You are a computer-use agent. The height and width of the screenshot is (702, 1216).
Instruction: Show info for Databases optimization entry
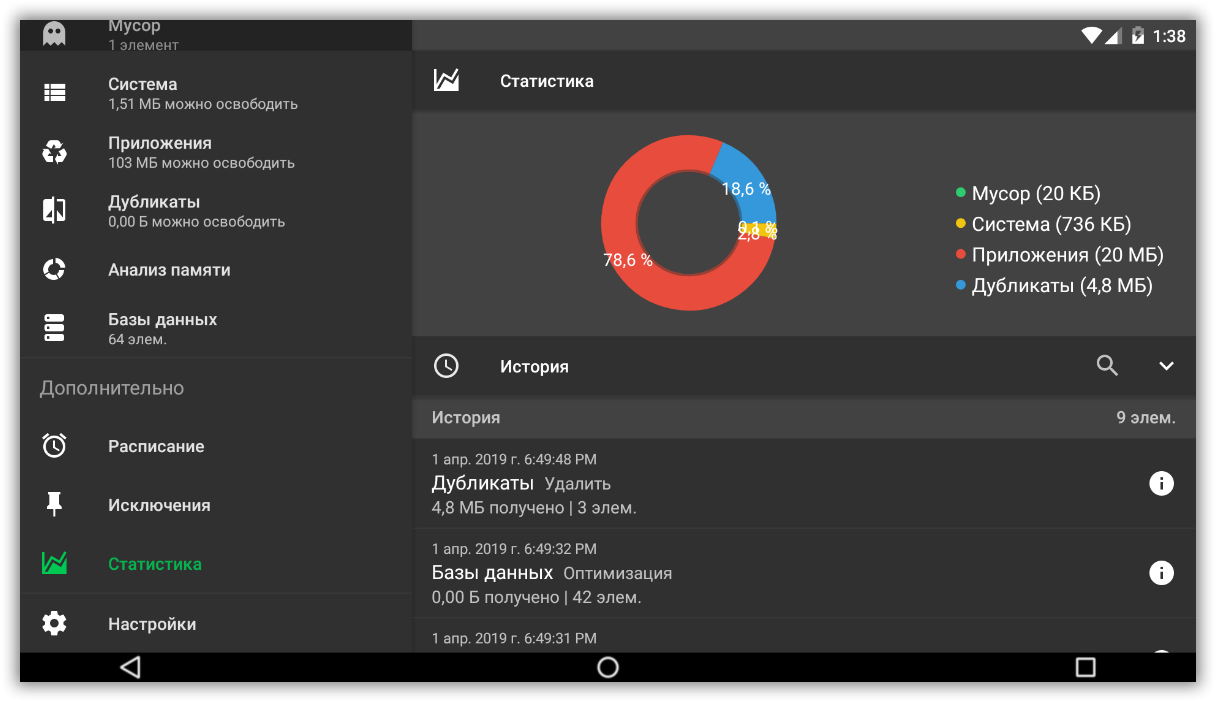(1161, 573)
